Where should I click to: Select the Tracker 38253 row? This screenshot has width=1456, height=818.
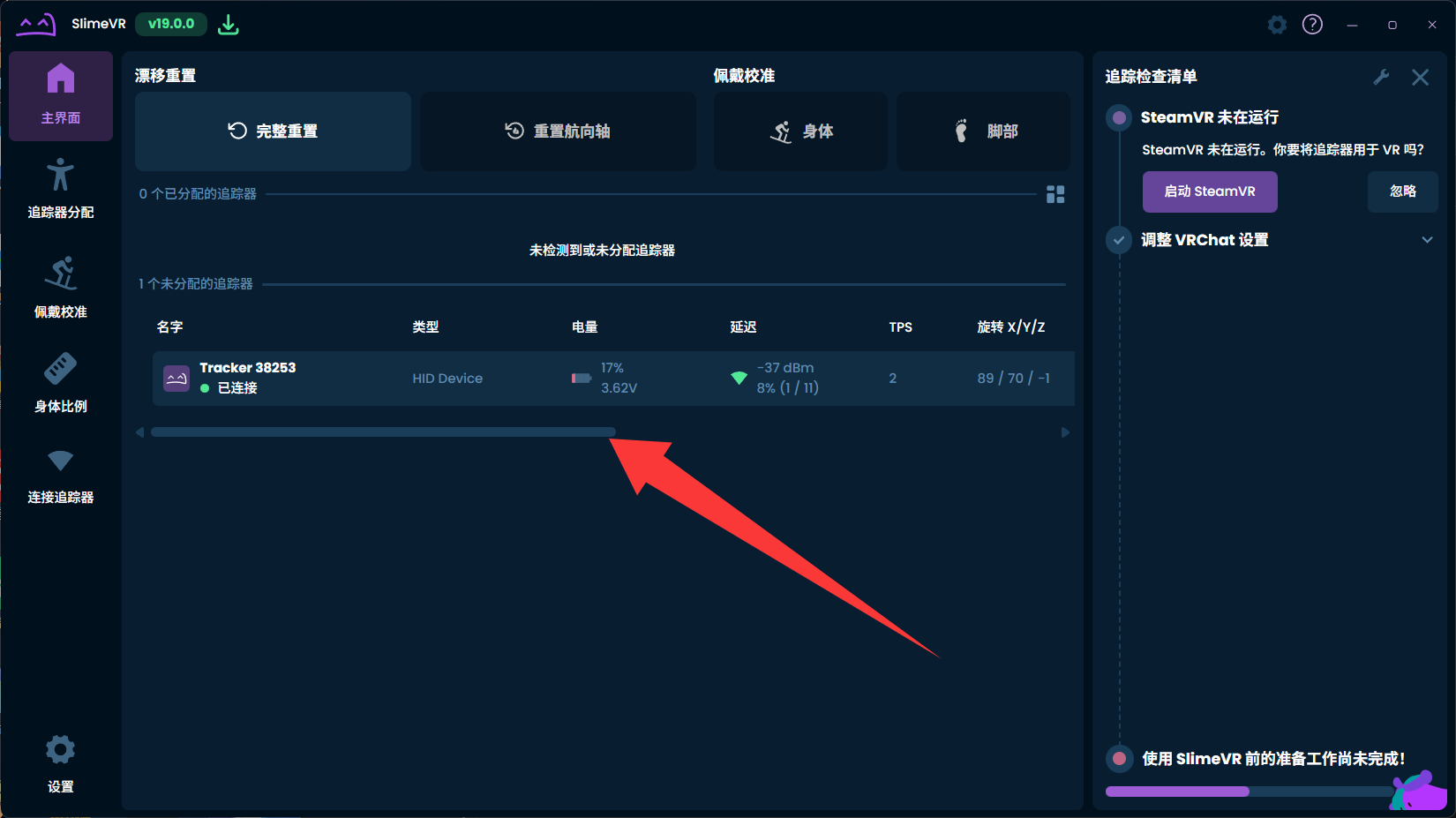tap(613, 379)
